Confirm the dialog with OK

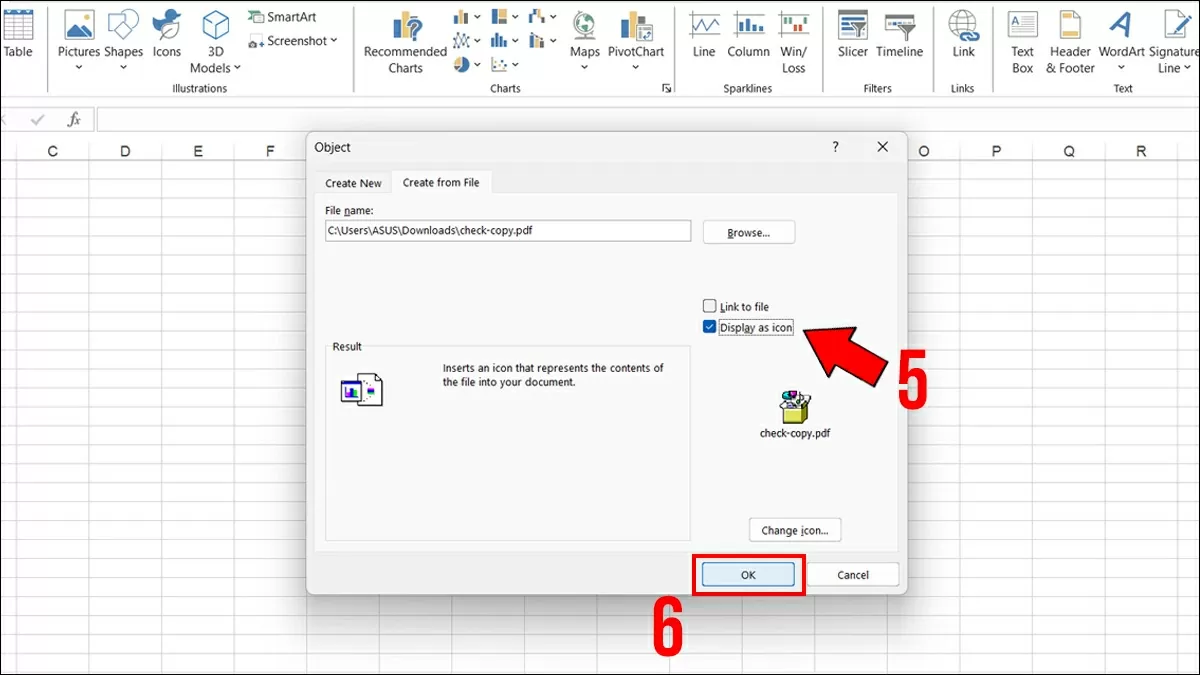click(748, 575)
